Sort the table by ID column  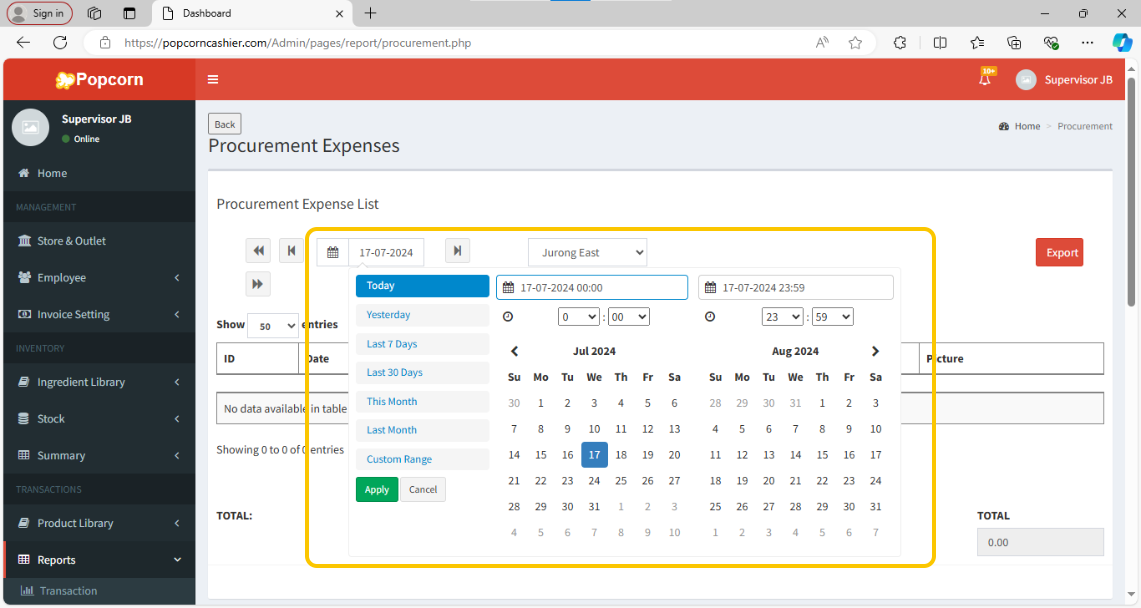tap(258, 359)
